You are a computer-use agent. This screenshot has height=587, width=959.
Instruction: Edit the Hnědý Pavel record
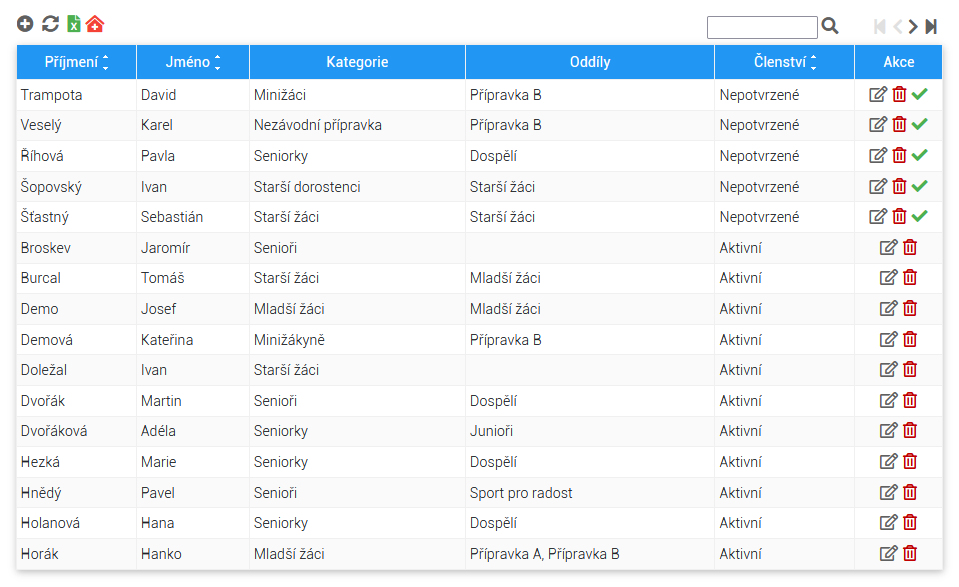[888, 492]
